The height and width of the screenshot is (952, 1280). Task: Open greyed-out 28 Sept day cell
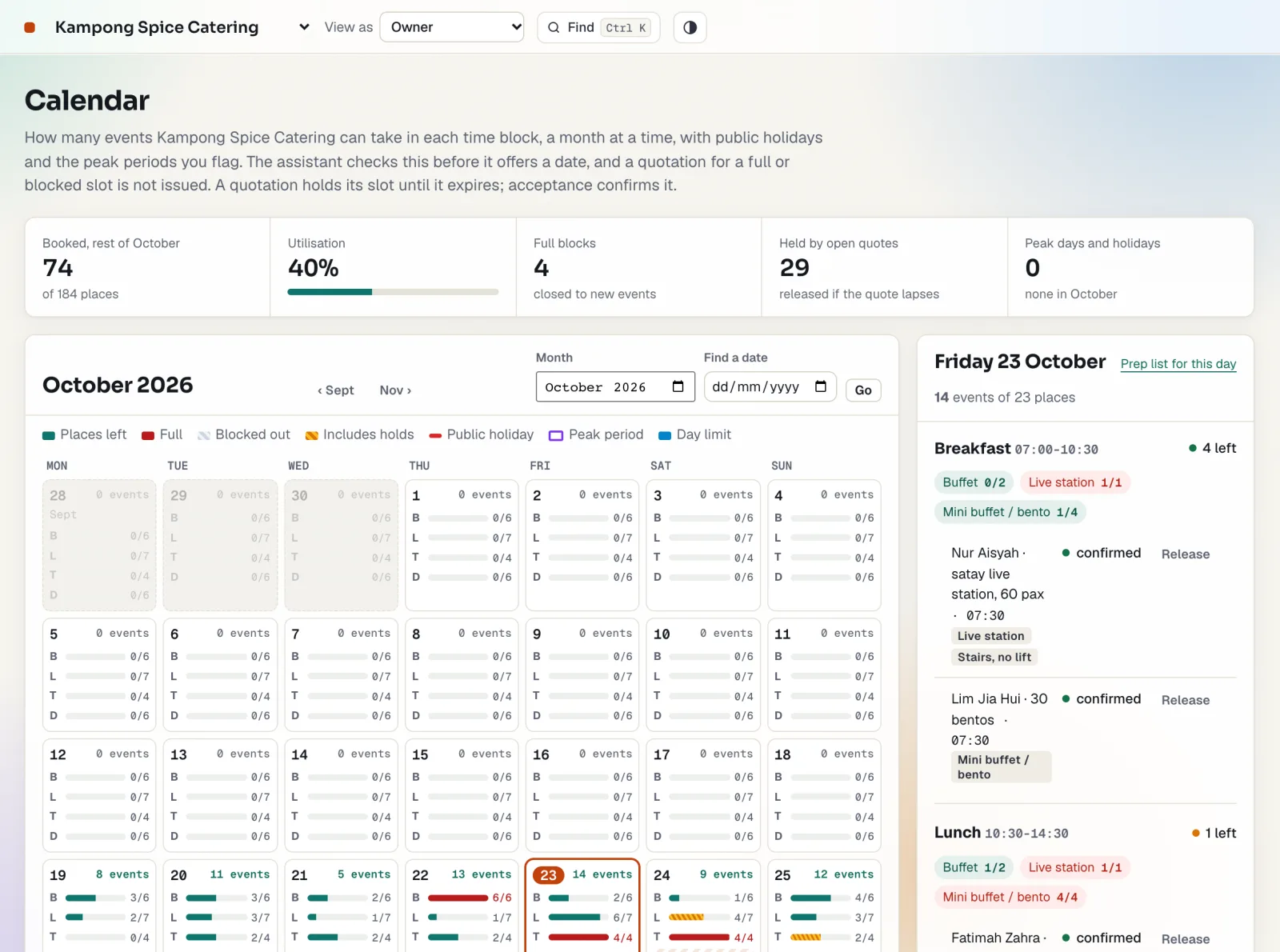point(99,545)
